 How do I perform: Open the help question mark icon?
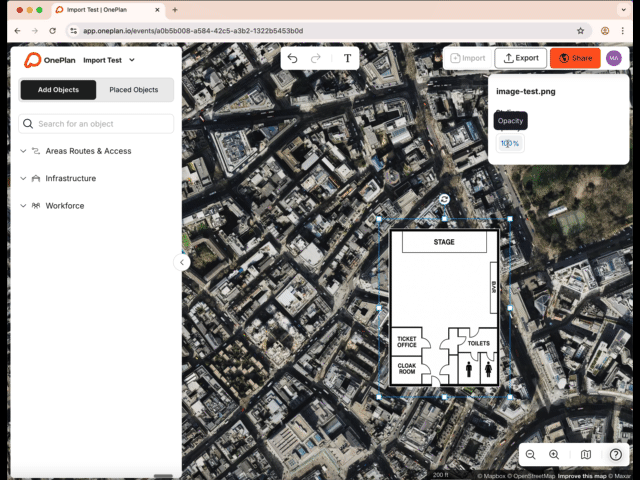(616, 455)
